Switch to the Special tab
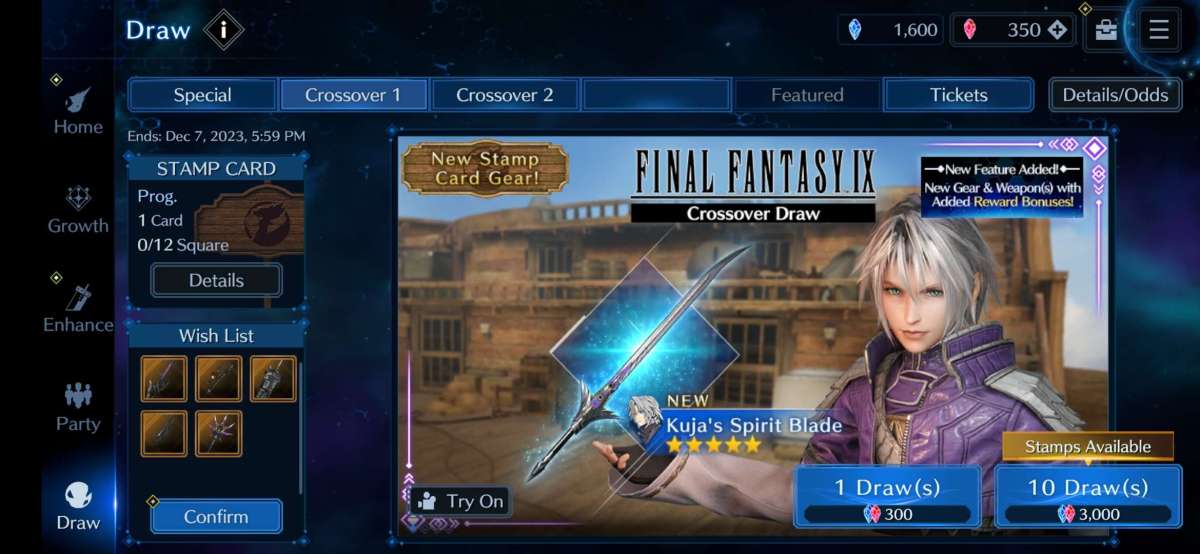1200x554 pixels. 203,95
